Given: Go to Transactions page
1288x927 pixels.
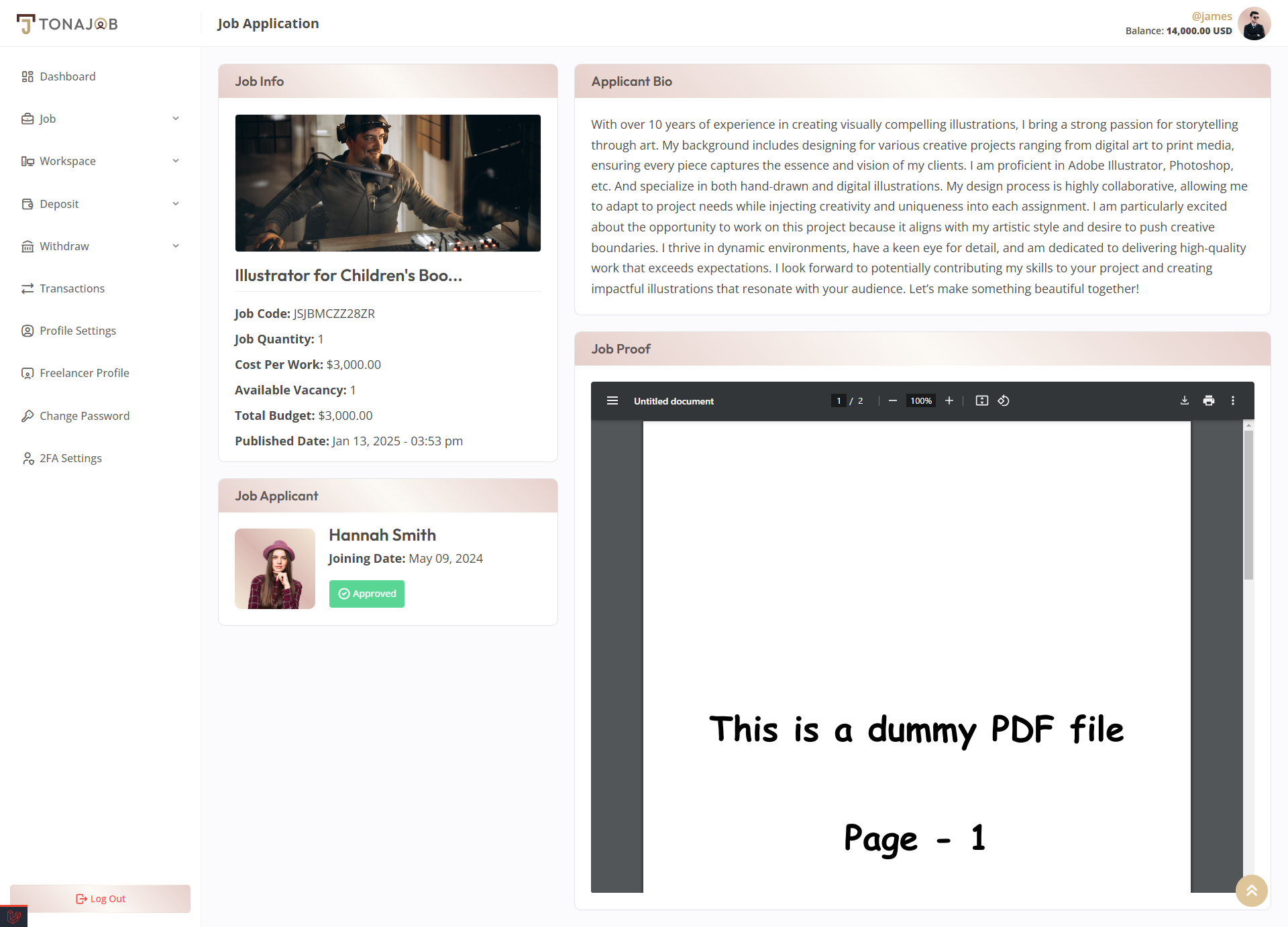Looking at the screenshot, I should [72, 288].
